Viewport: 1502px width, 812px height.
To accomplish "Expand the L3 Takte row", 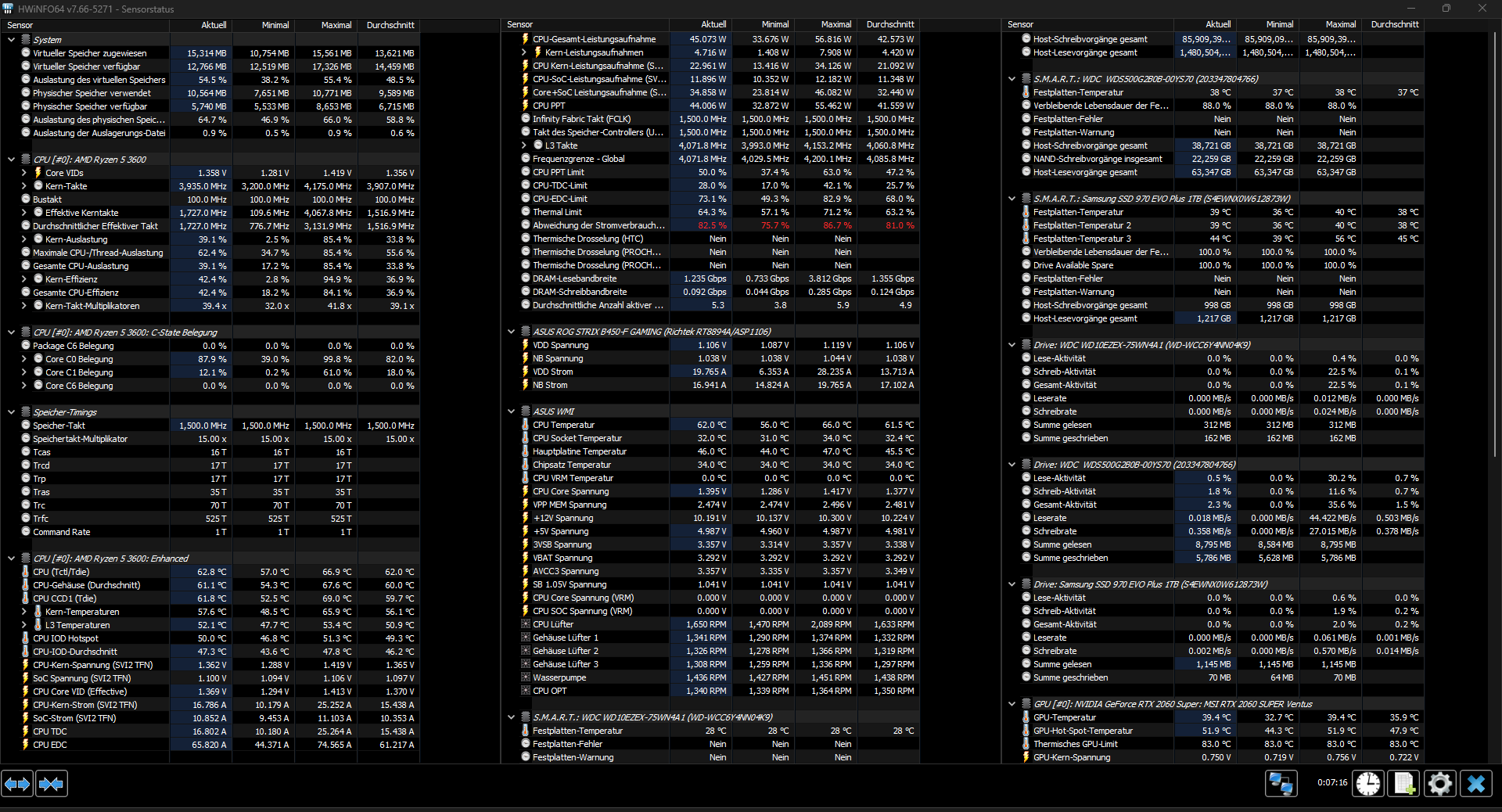I will point(523,146).
